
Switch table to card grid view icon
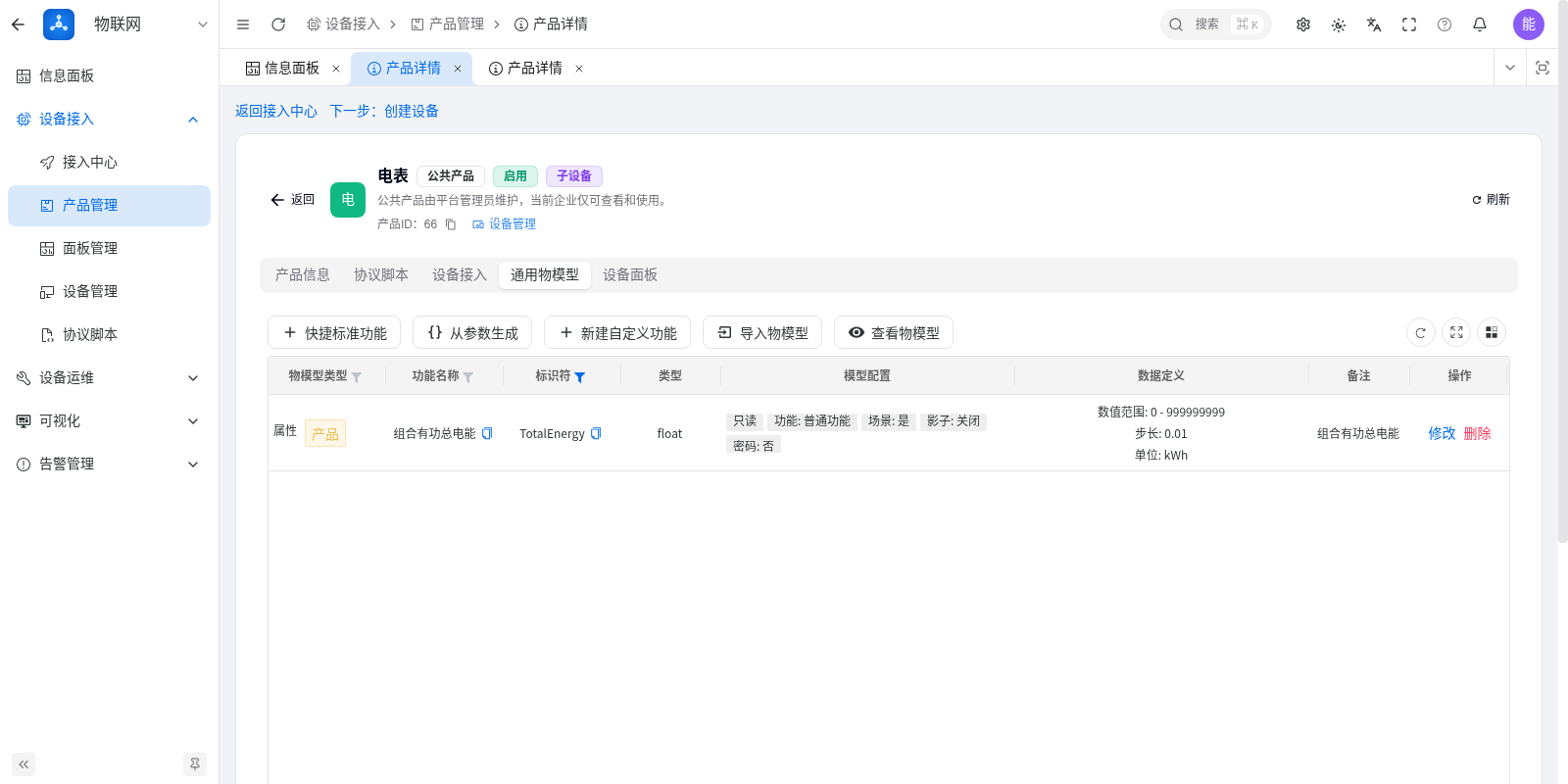point(1492,333)
